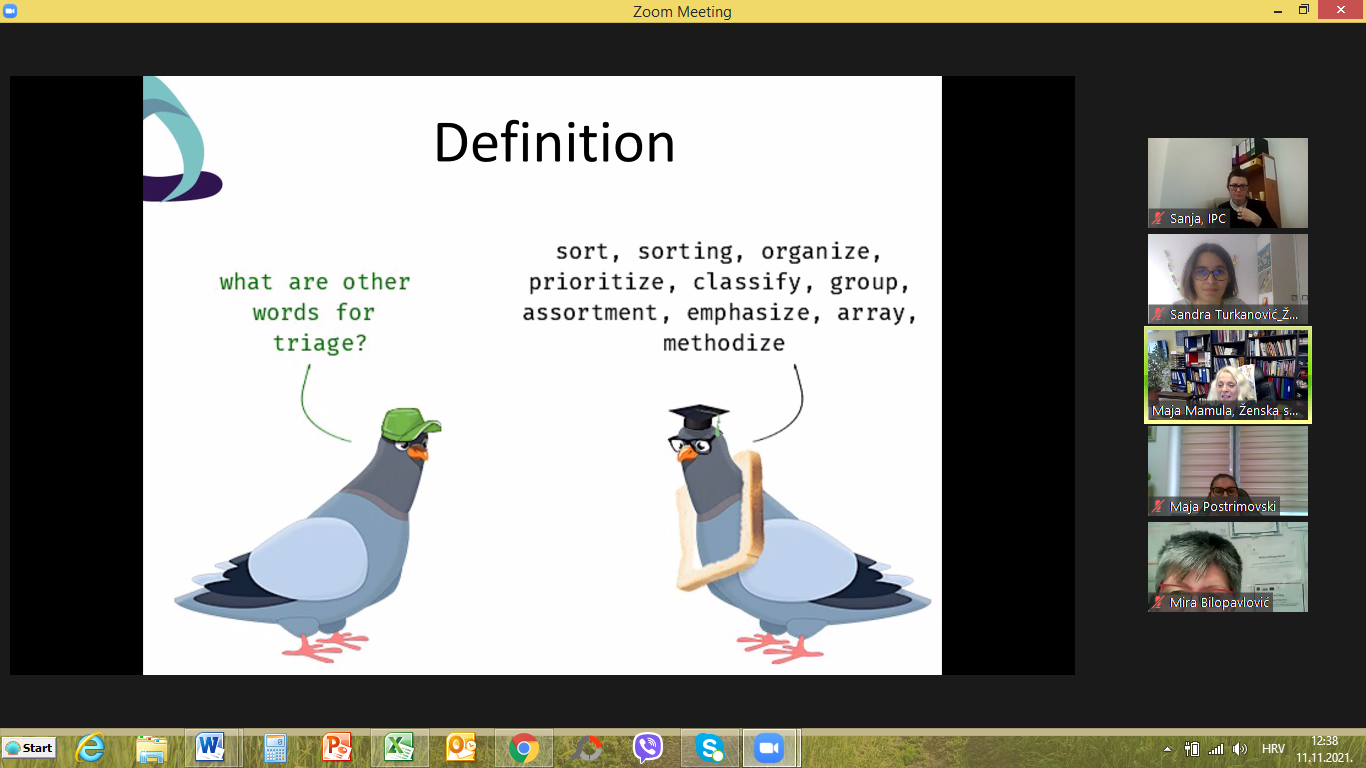
Task: Click the Windows Start button
Action: point(29,748)
